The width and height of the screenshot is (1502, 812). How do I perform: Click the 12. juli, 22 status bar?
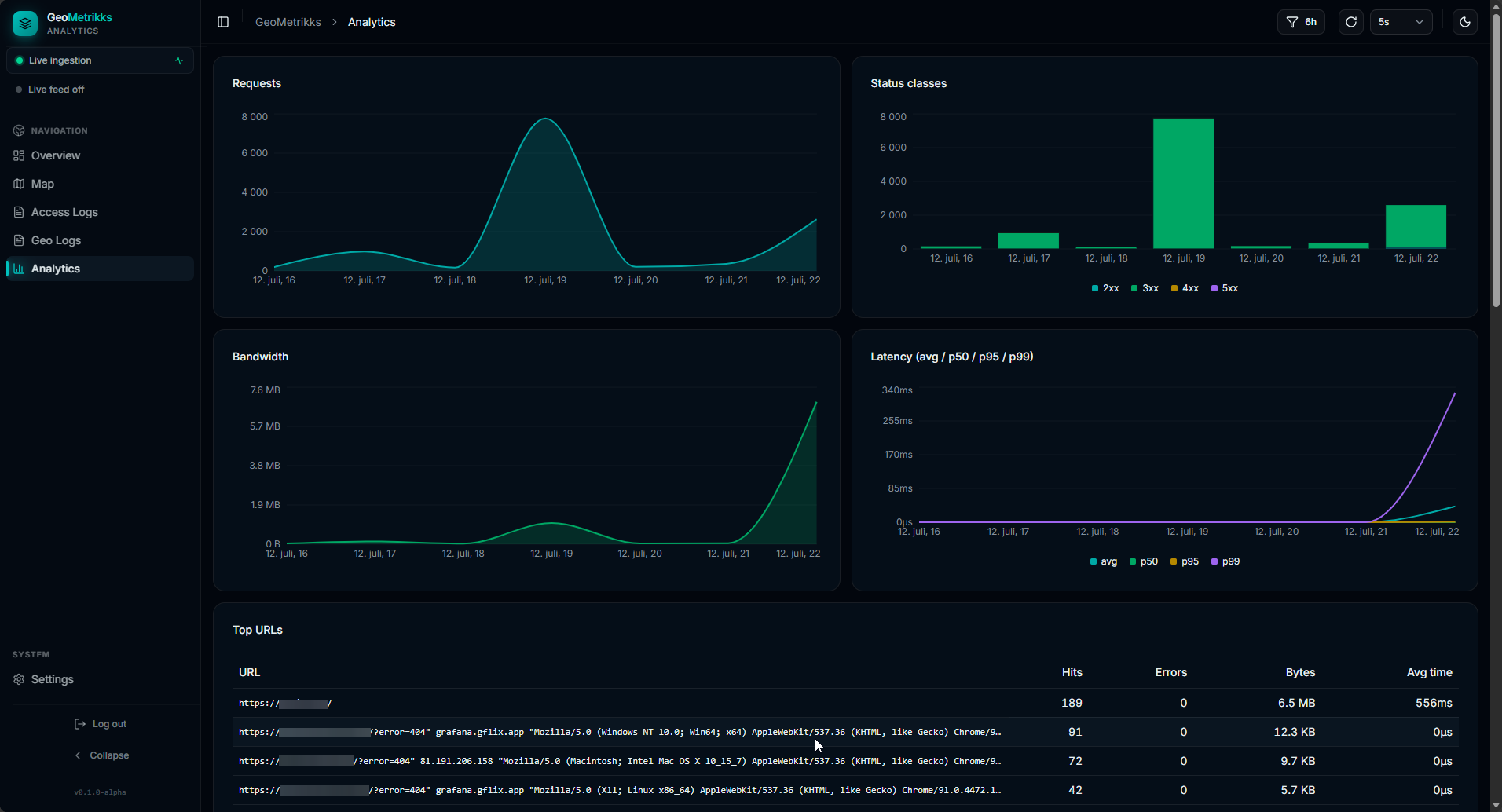click(1416, 227)
